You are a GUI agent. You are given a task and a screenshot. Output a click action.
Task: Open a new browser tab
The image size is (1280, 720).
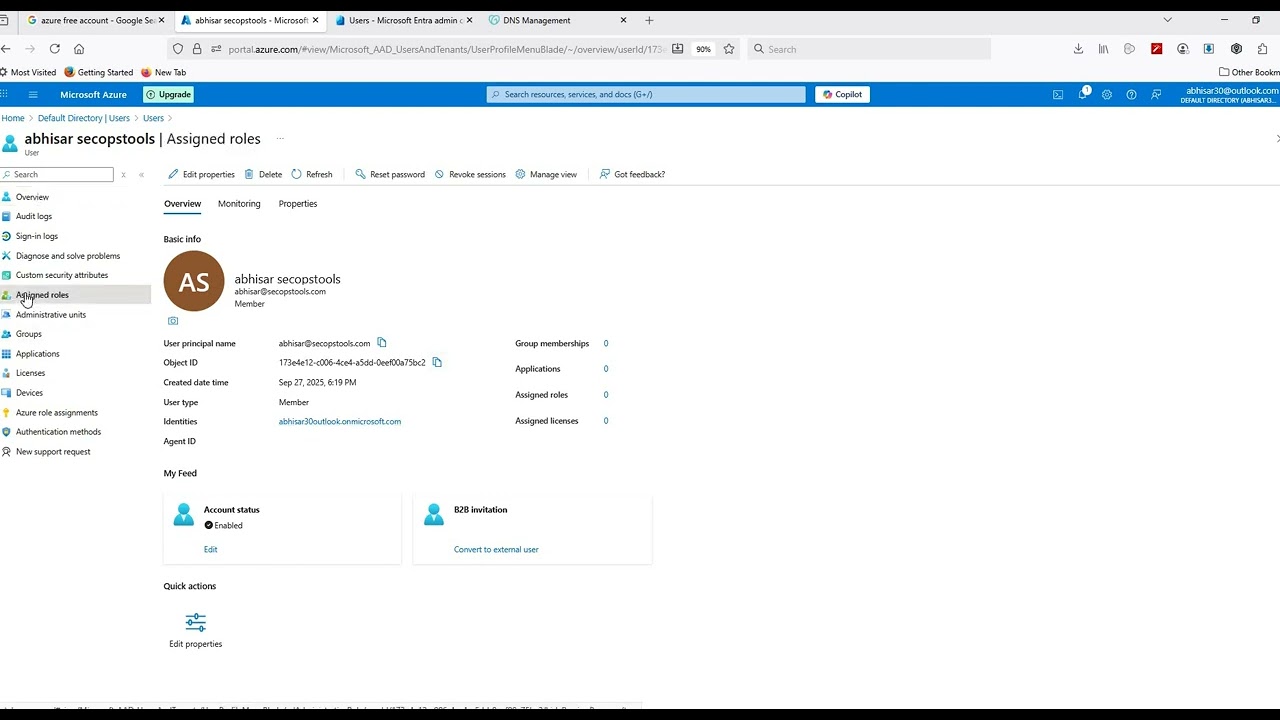[649, 20]
